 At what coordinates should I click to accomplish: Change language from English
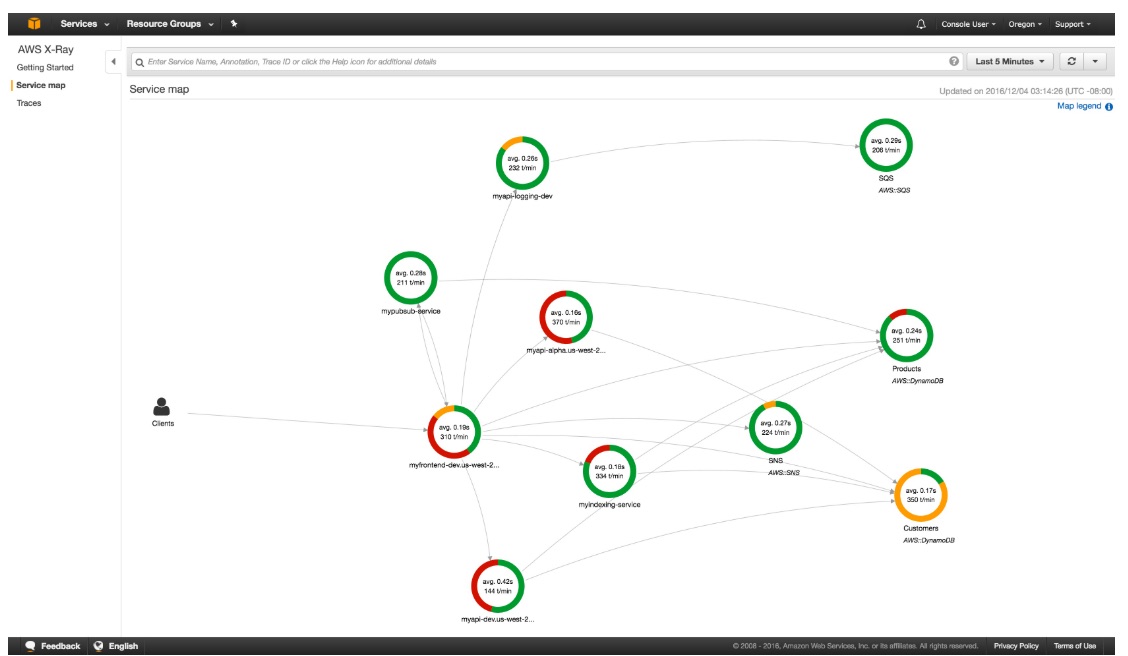[123, 646]
